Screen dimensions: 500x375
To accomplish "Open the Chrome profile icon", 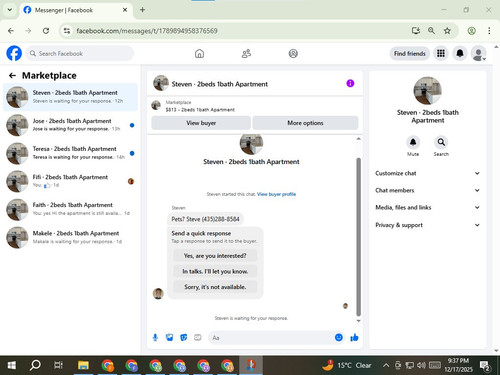I will tap(471, 31).
